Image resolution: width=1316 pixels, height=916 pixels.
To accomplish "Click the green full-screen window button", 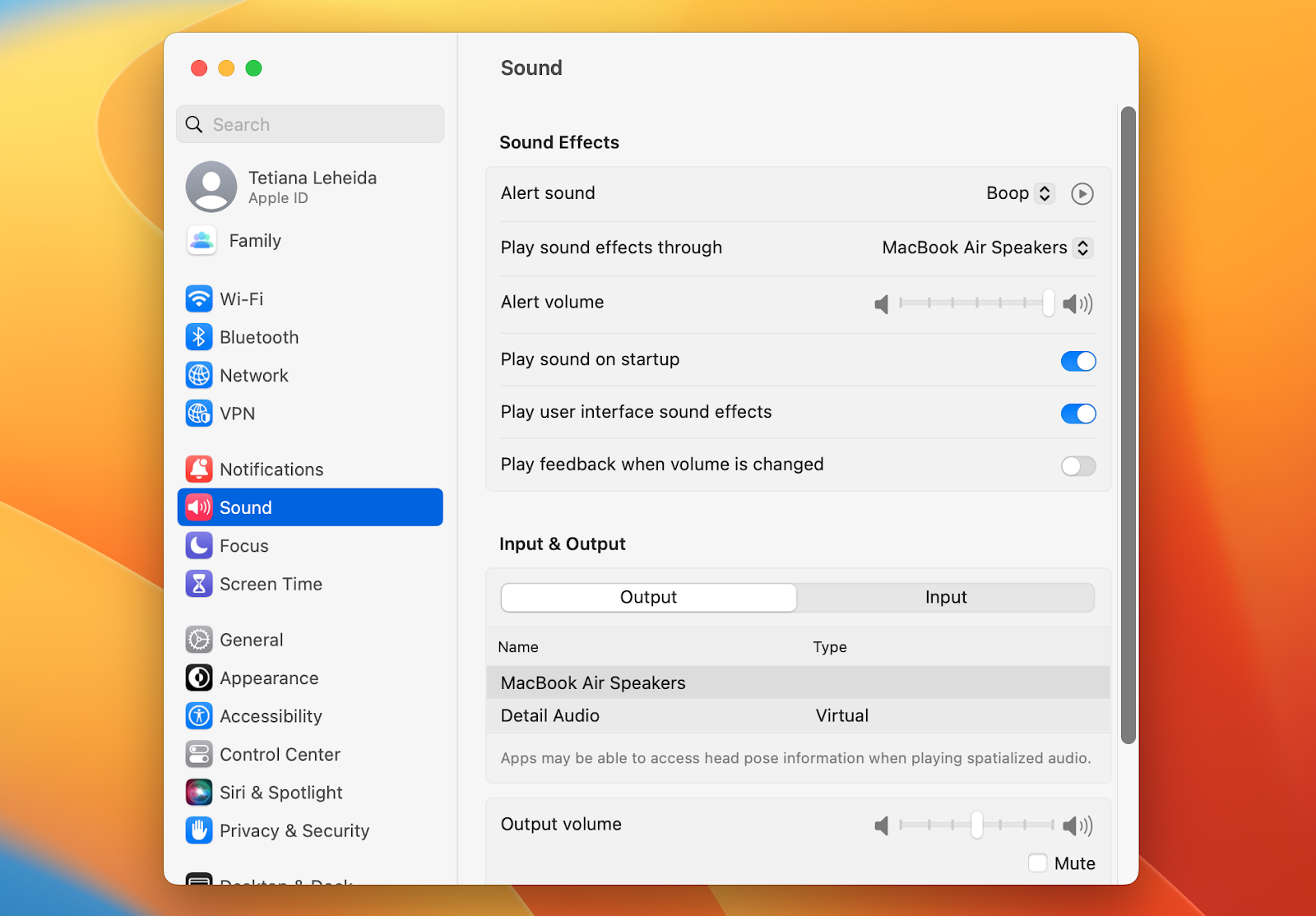I will 254,68.
